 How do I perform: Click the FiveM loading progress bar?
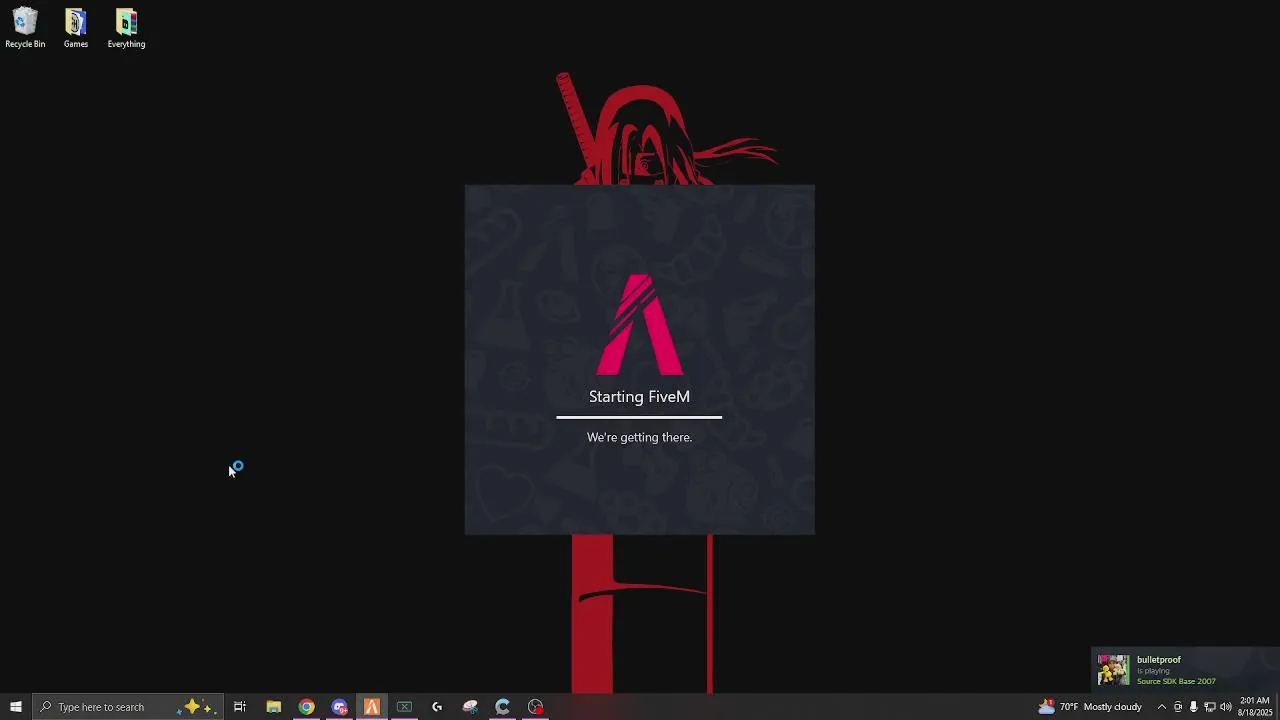pos(639,417)
